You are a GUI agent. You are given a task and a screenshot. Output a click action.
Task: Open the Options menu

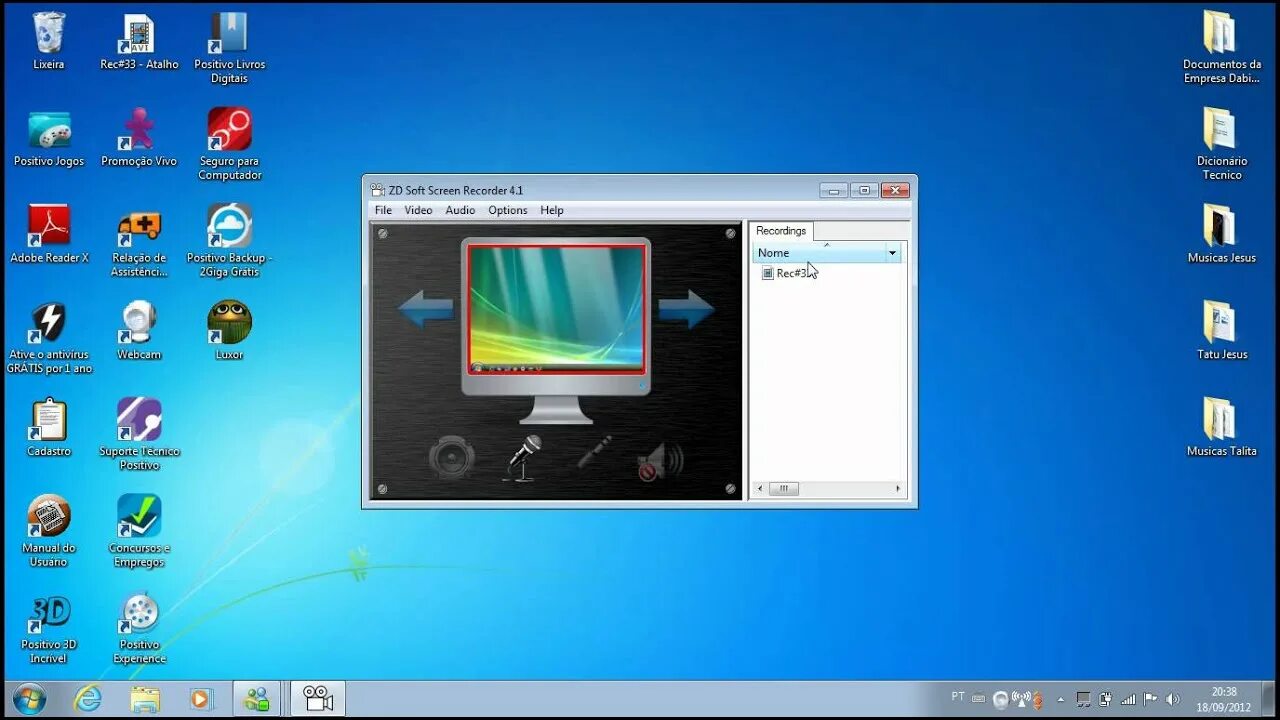pyautogui.click(x=507, y=210)
